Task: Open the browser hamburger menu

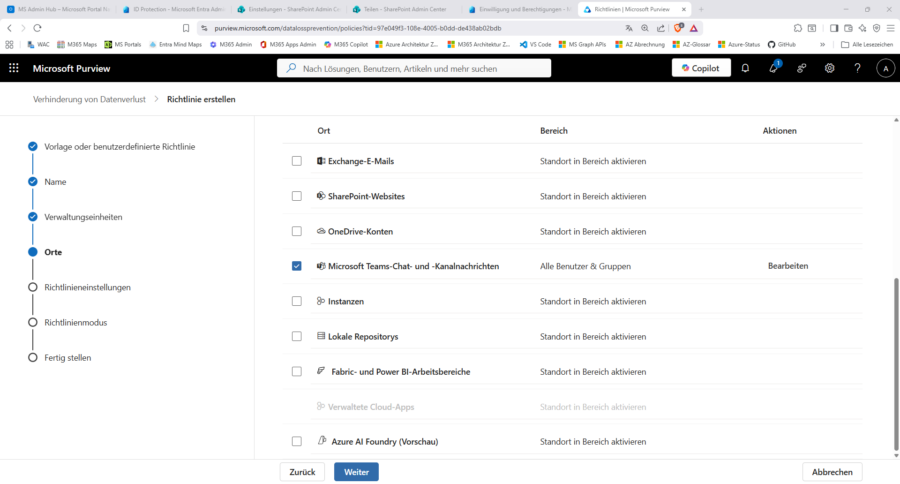Action: click(890, 28)
